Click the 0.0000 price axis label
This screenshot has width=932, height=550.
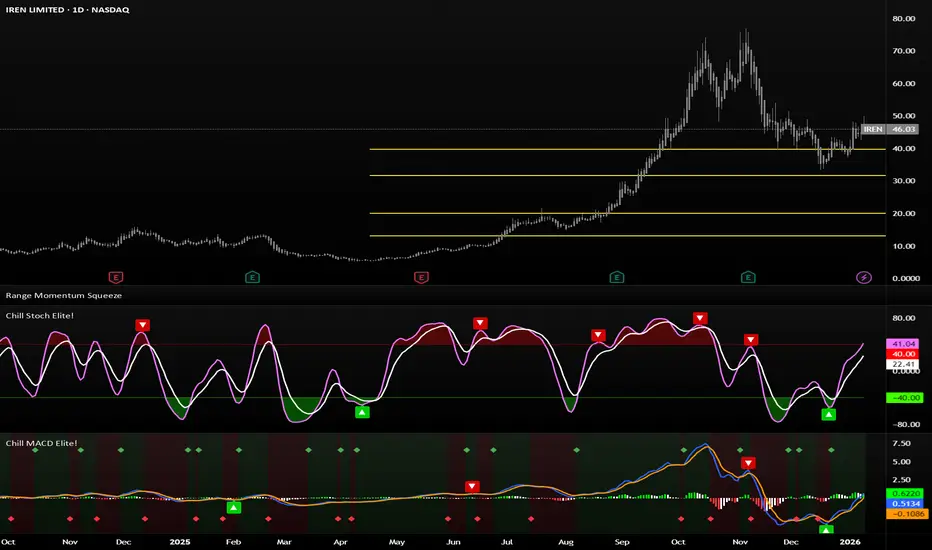click(x=906, y=278)
